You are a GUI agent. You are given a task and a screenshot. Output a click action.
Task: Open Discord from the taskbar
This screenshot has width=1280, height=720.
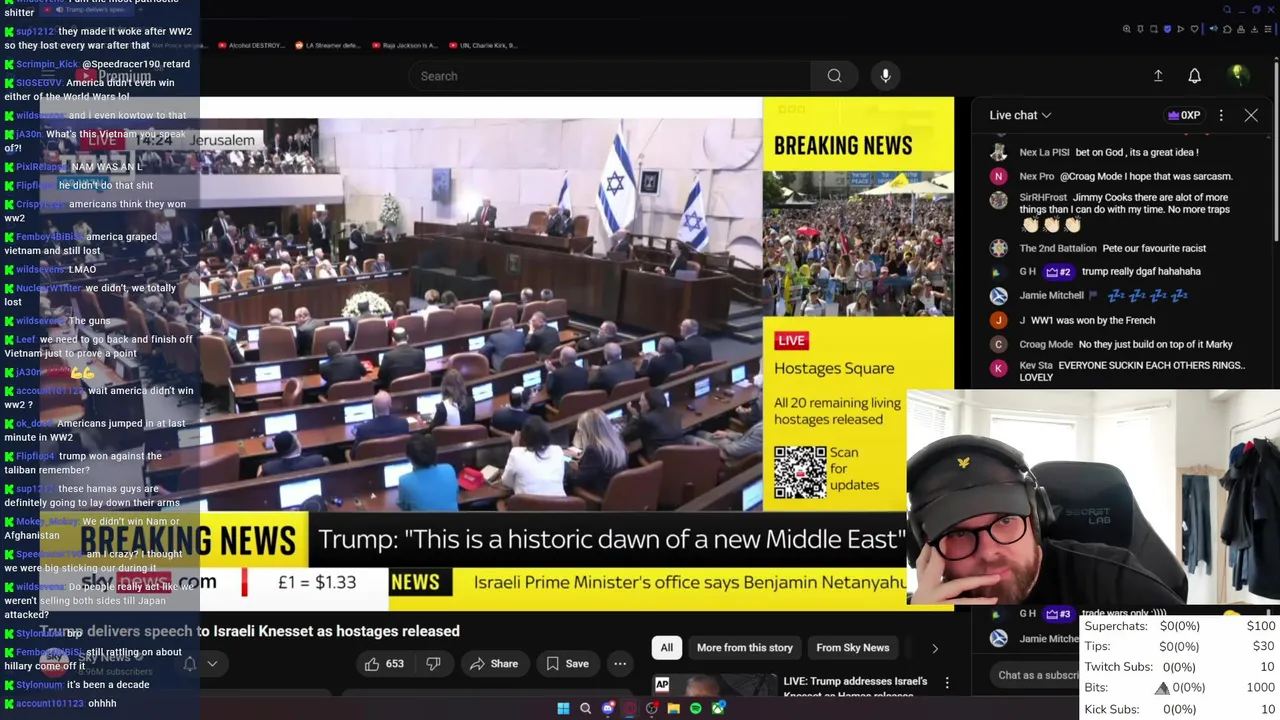click(608, 708)
